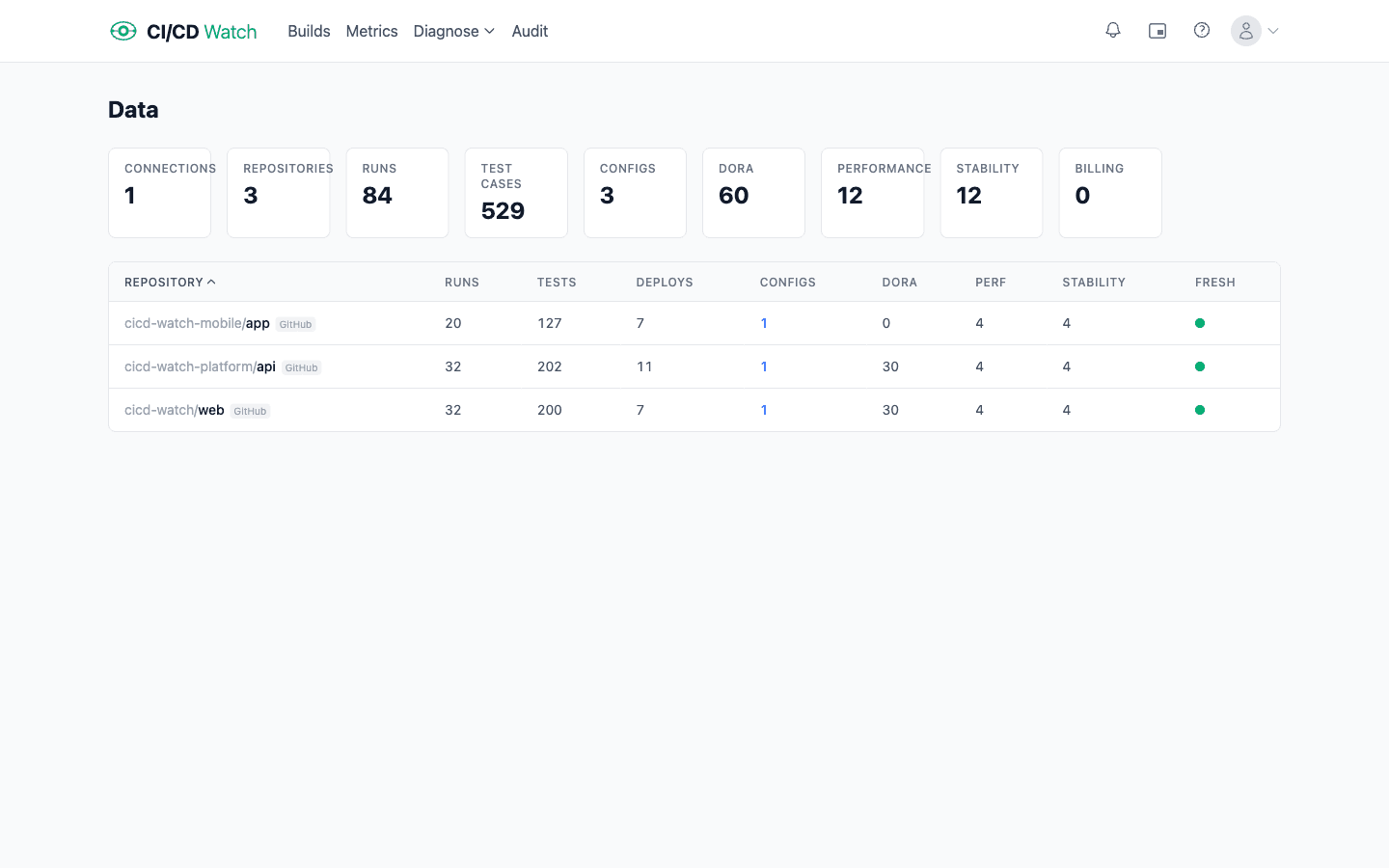
Task: Select the Performance summary card
Action: coord(872,193)
